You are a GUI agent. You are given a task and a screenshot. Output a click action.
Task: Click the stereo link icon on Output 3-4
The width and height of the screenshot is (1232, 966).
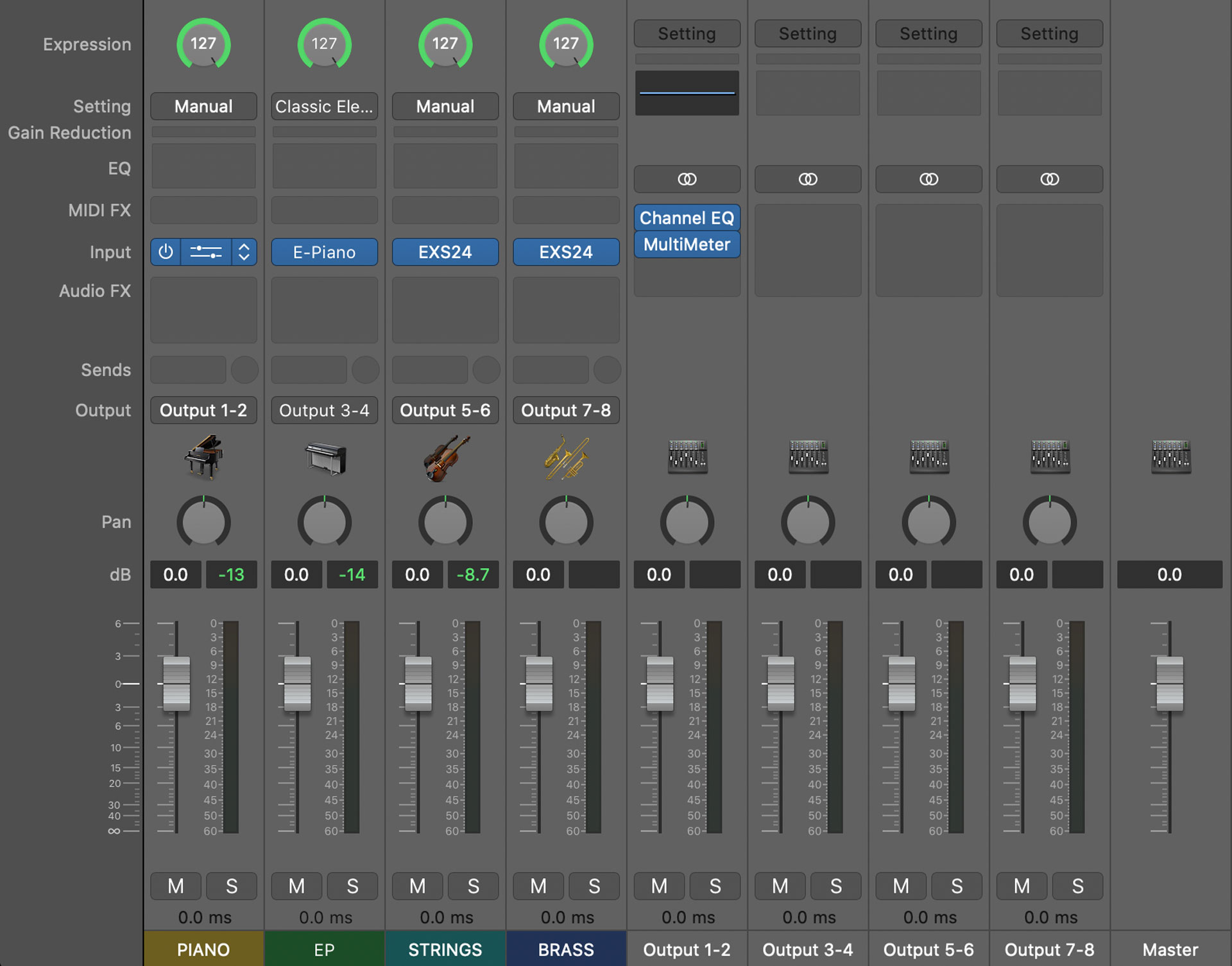[807, 179]
